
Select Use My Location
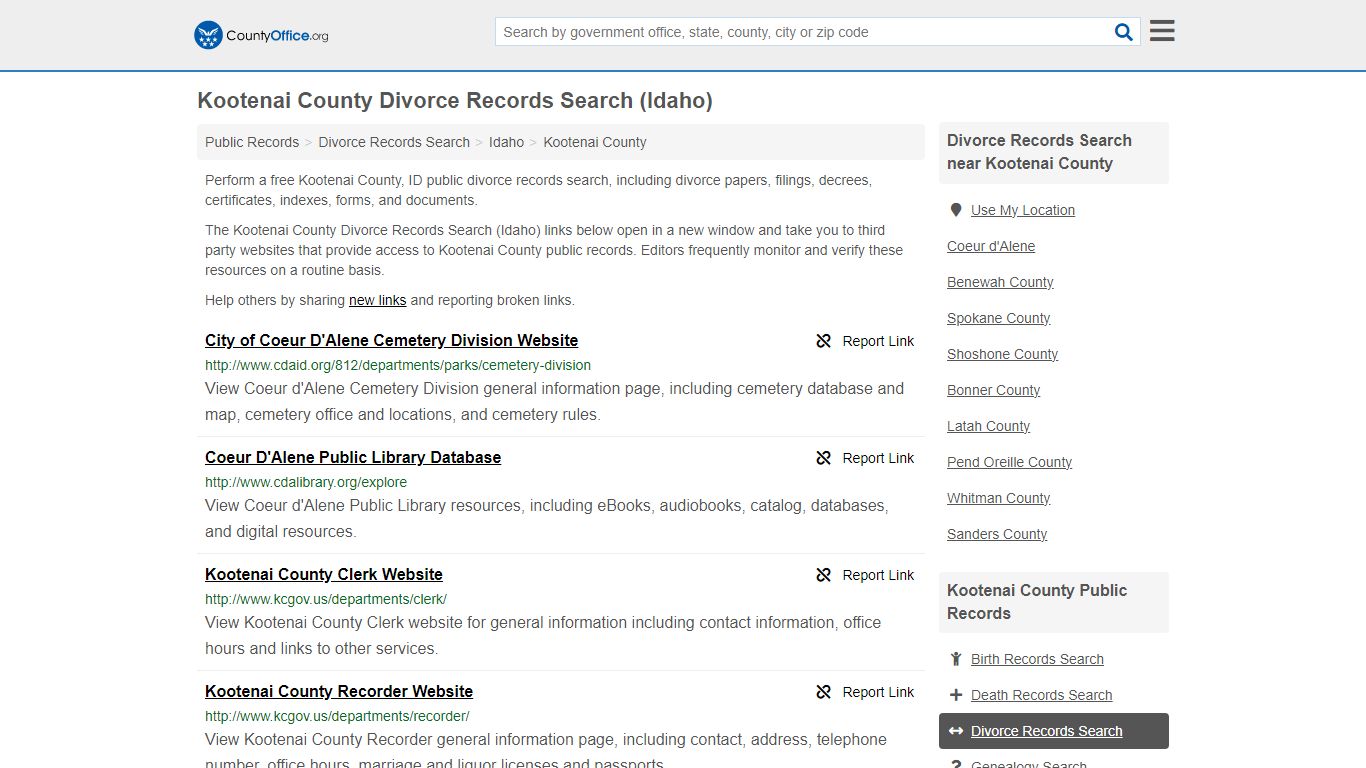pos(1023,210)
